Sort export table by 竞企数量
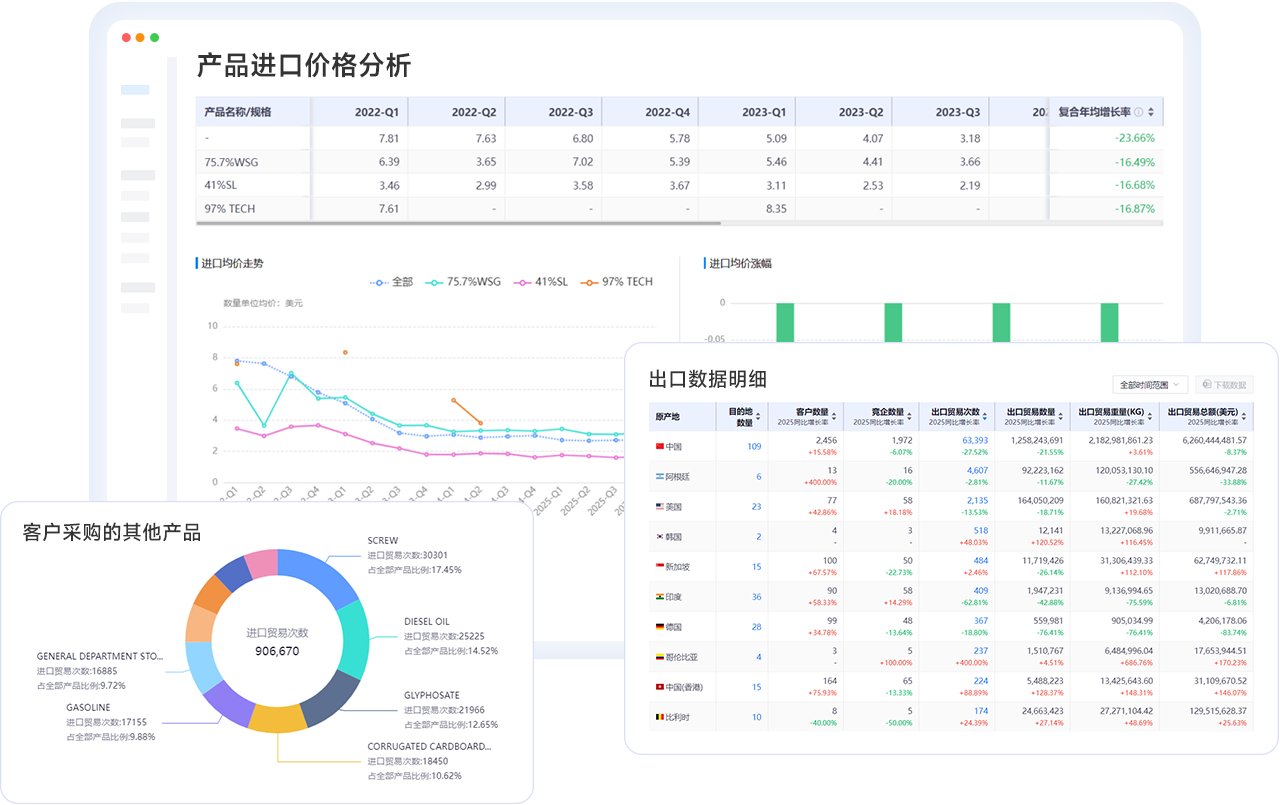 point(910,417)
